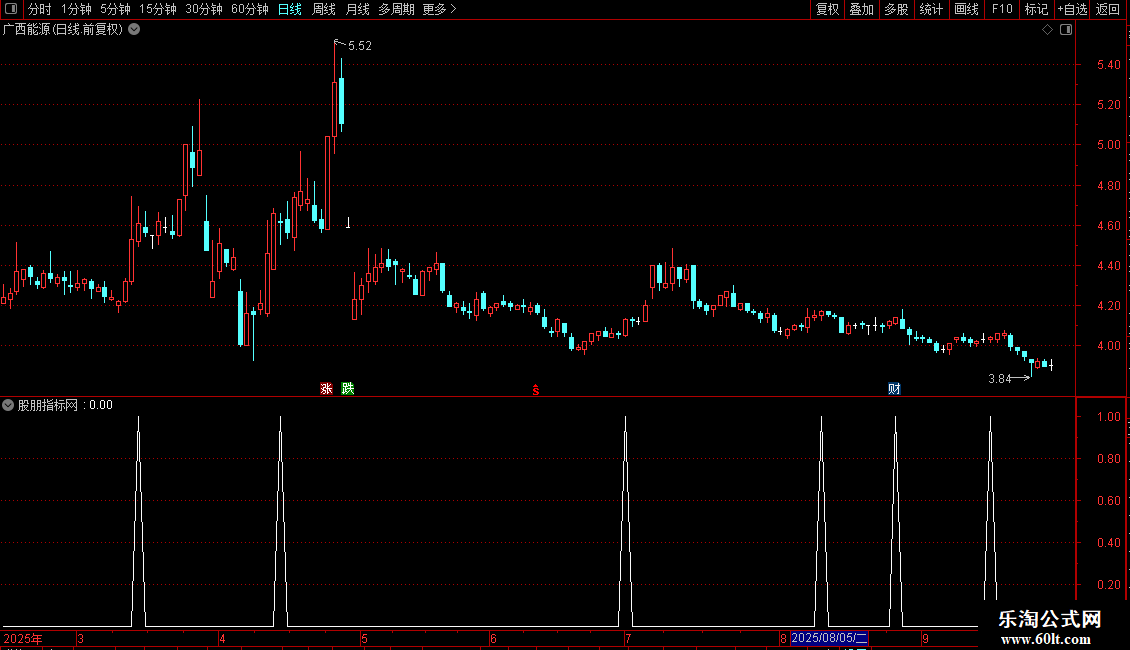The width and height of the screenshot is (1130, 650).
Task: Switch to 60分钟 period
Action: pyautogui.click(x=250, y=9)
